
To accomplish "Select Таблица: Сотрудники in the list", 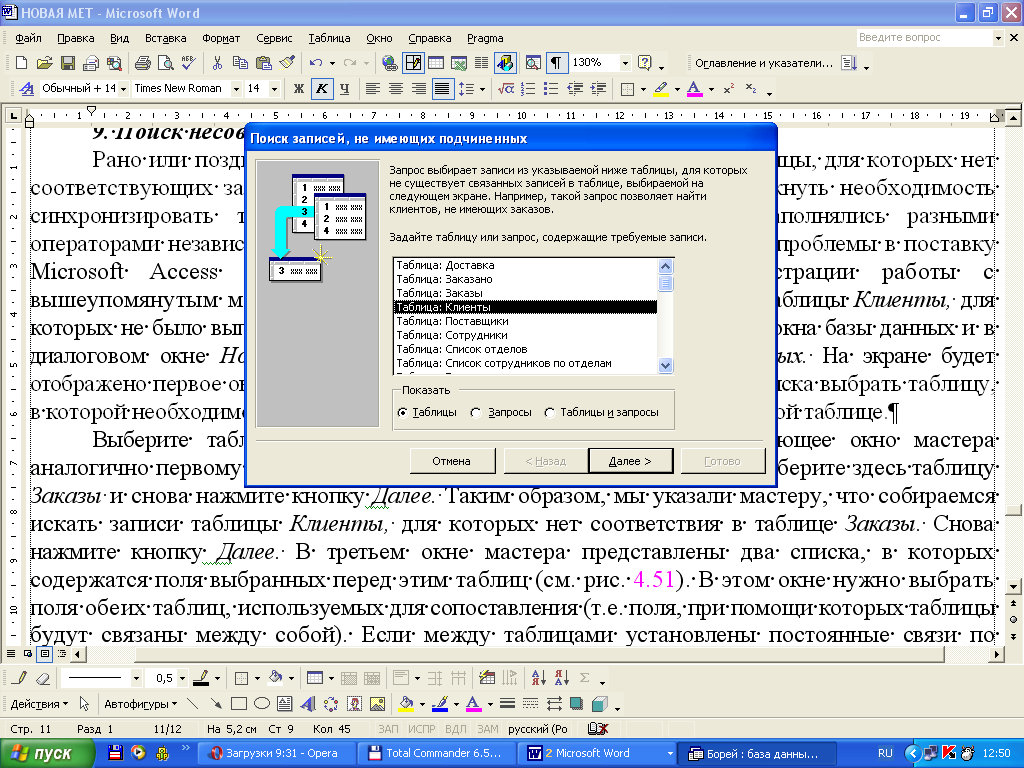I will click(x=525, y=335).
